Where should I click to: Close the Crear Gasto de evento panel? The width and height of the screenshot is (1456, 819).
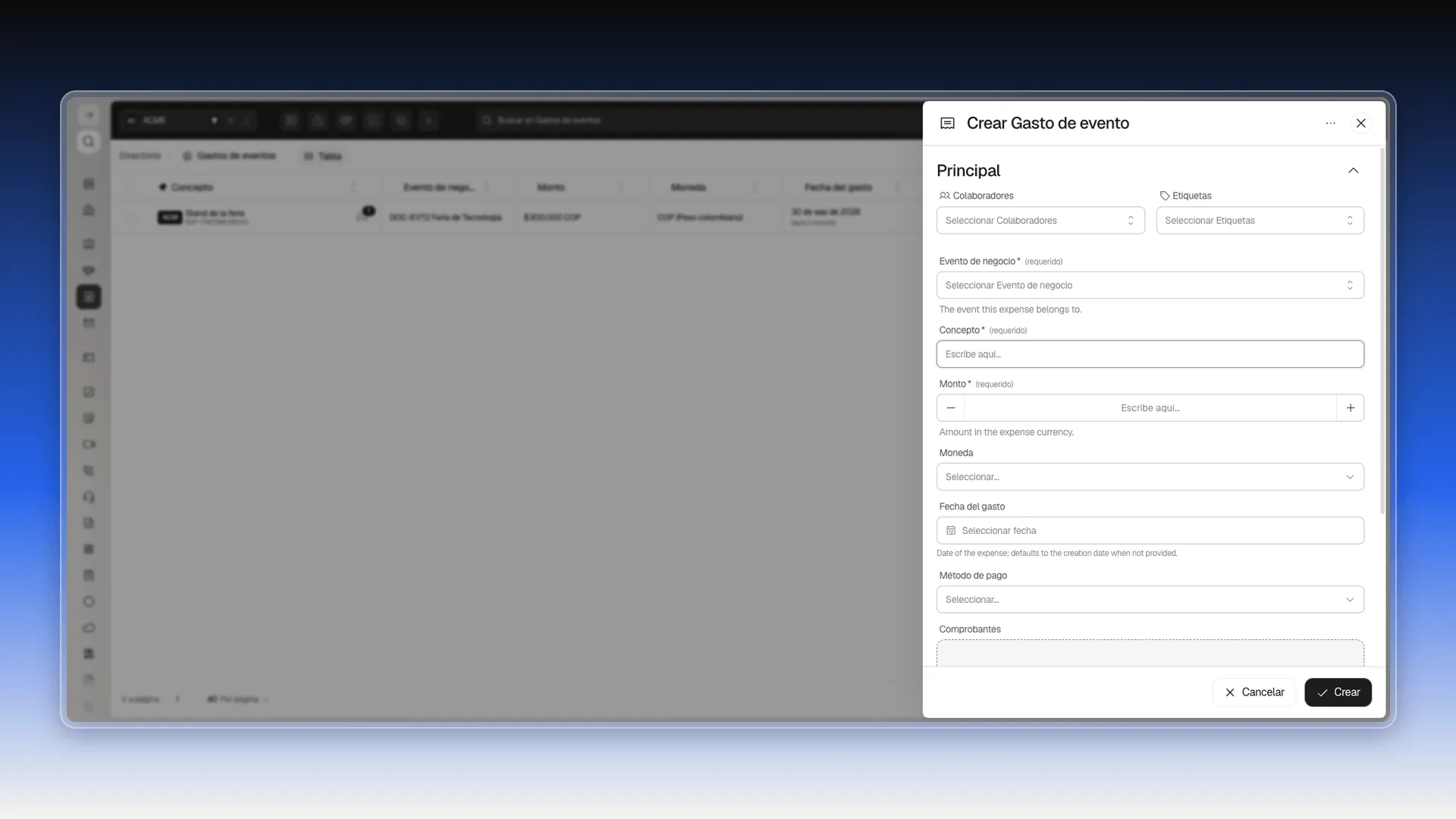[x=1361, y=123]
